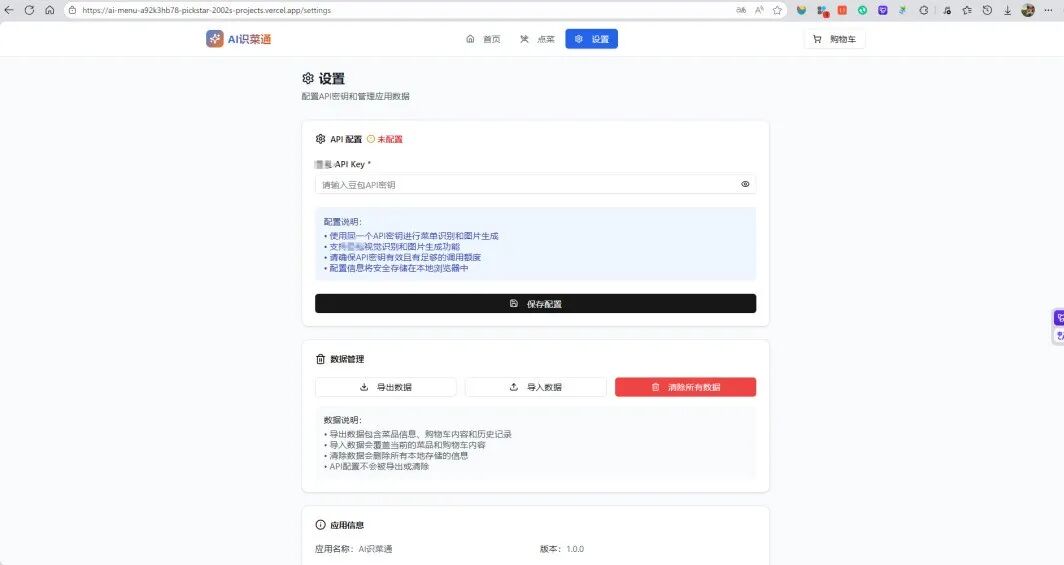View site info via padlock icon
1064x565 pixels.
pos(73,10)
